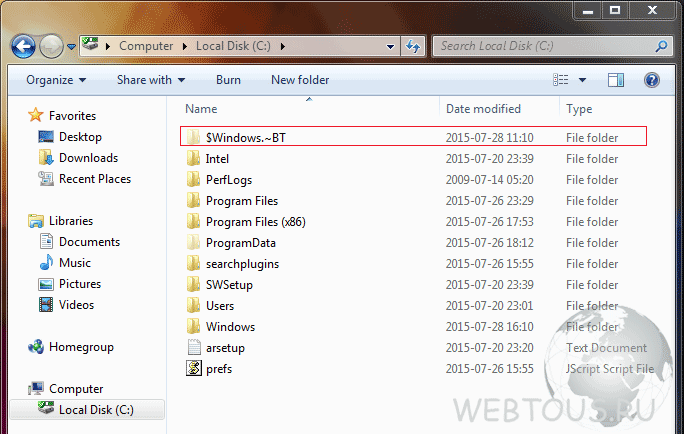This screenshot has height=434, width=684.
Task: Click the Burn toolbar button
Action: (x=228, y=80)
